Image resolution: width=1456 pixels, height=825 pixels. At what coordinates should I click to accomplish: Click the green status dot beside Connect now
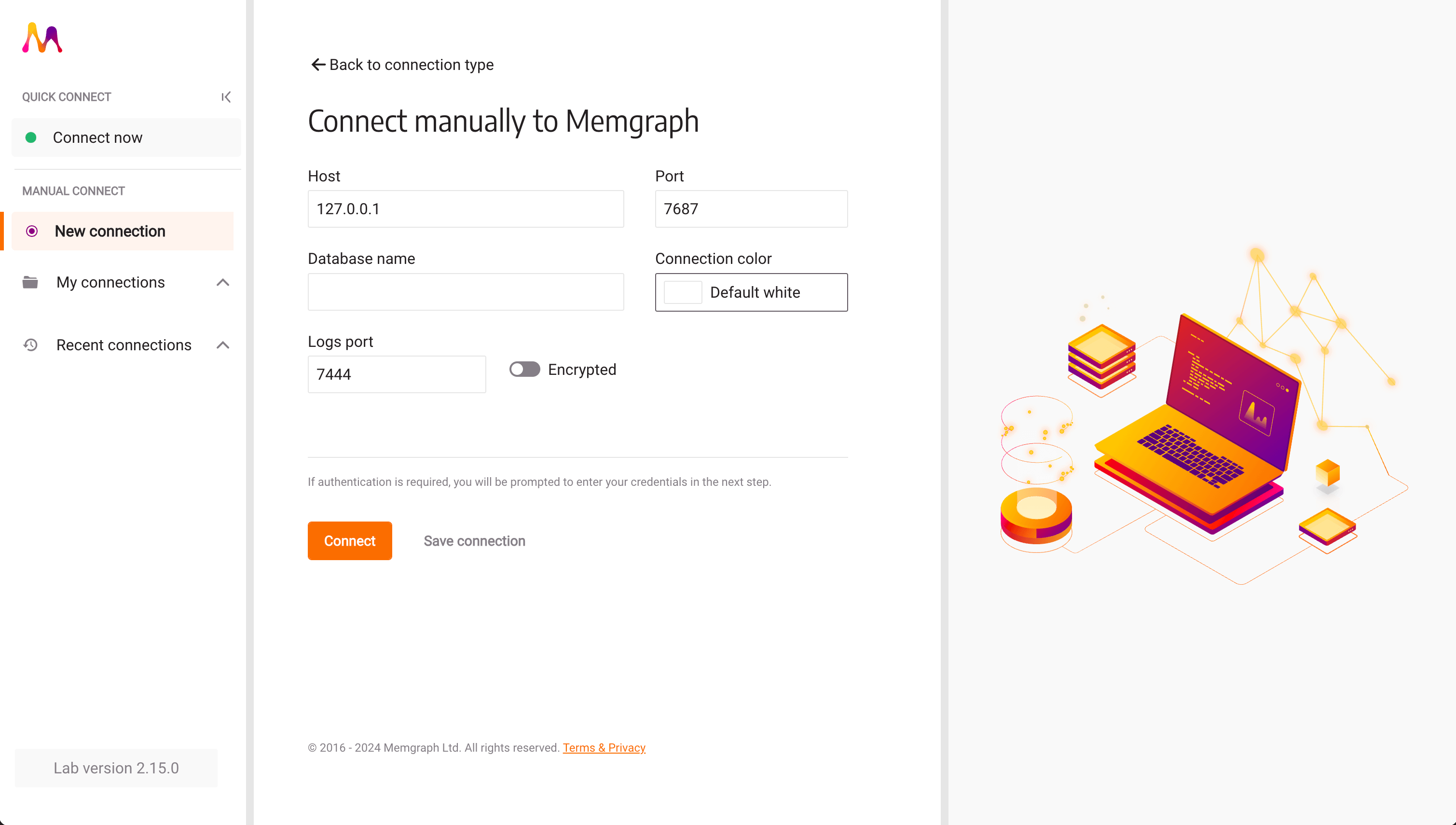(31, 137)
